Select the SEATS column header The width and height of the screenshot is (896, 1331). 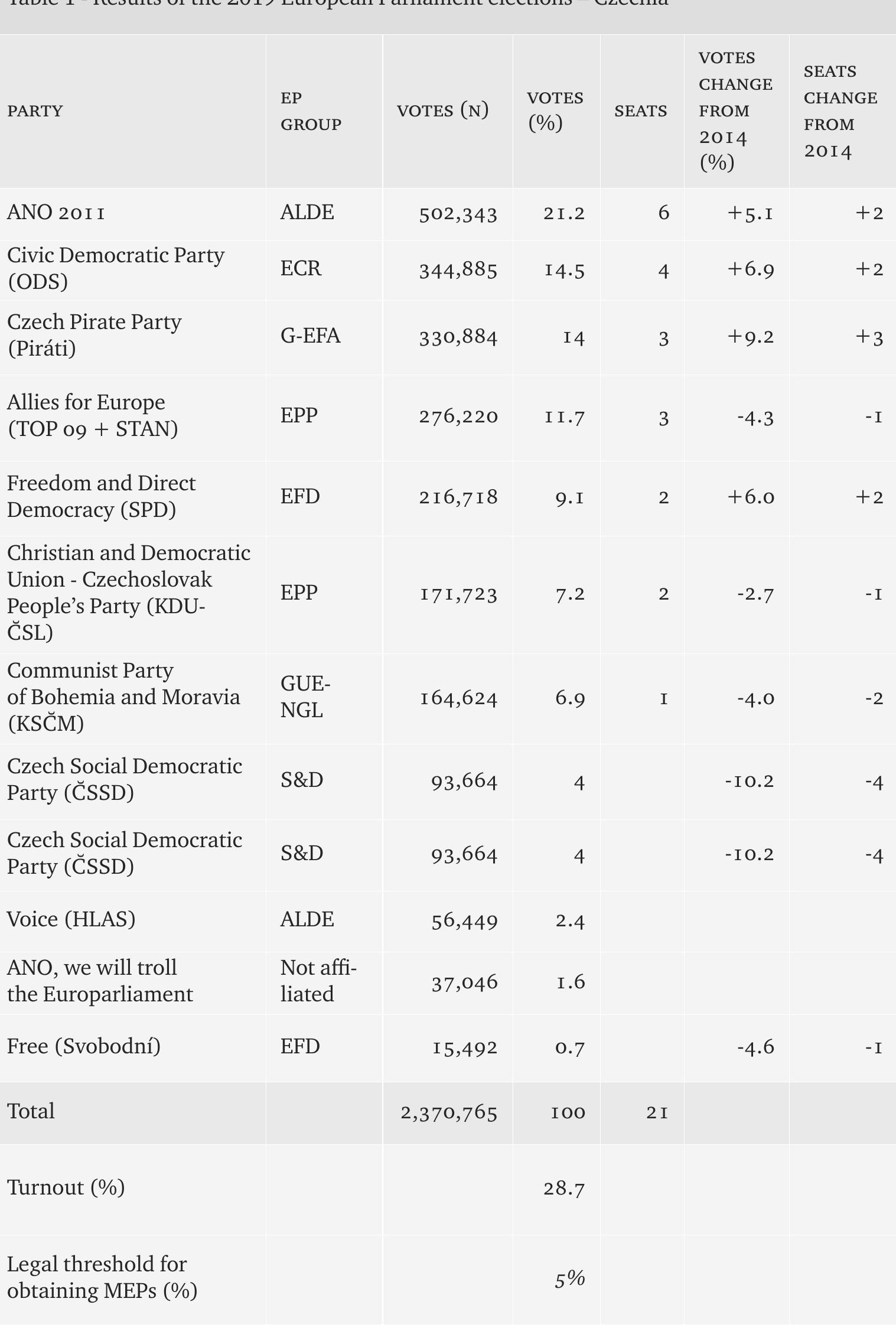pyautogui.click(x=641, y=111)
